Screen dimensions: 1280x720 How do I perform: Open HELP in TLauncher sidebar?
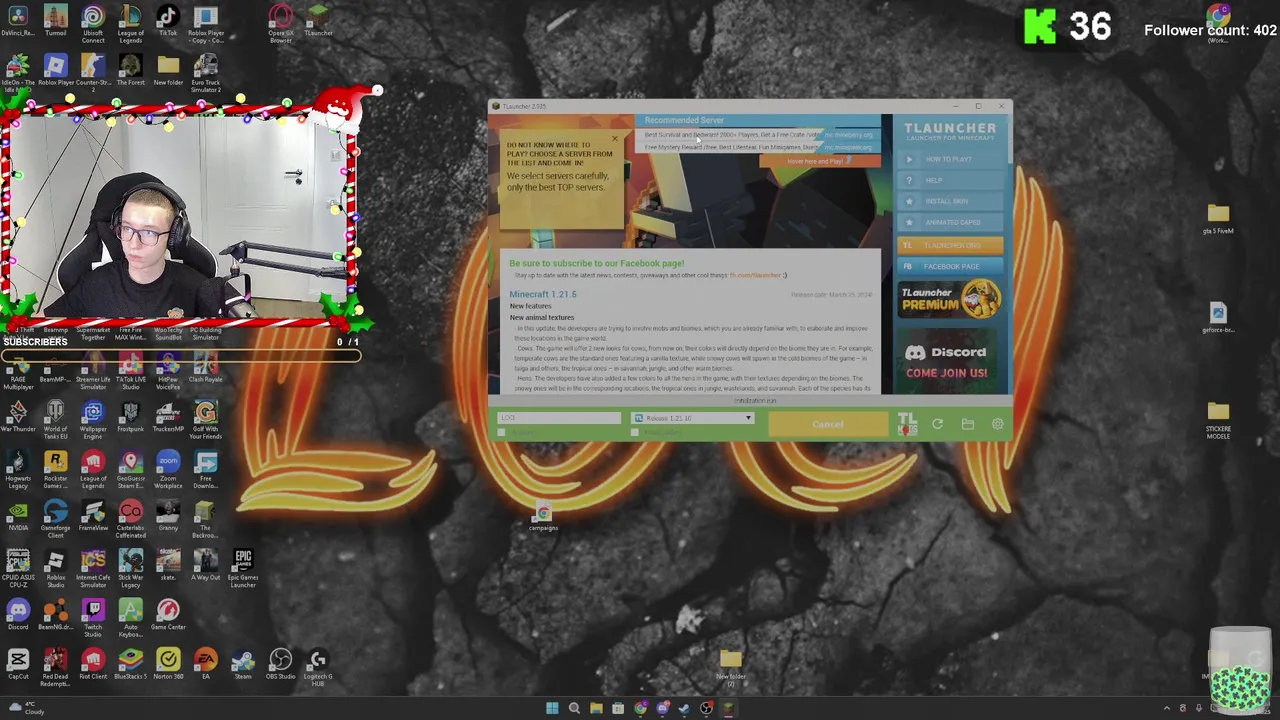point(949,180)
